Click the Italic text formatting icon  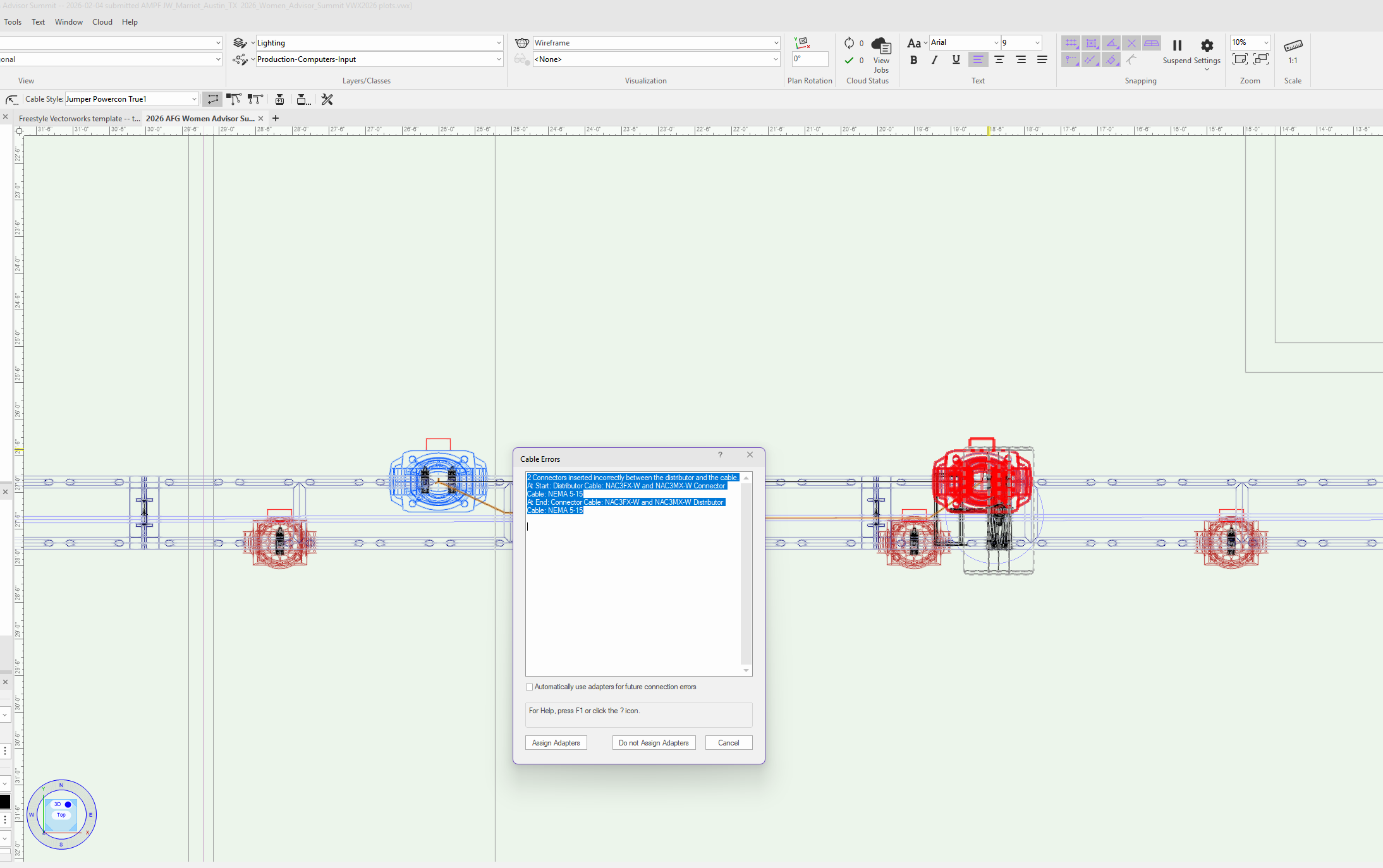[x=934, y=60]
